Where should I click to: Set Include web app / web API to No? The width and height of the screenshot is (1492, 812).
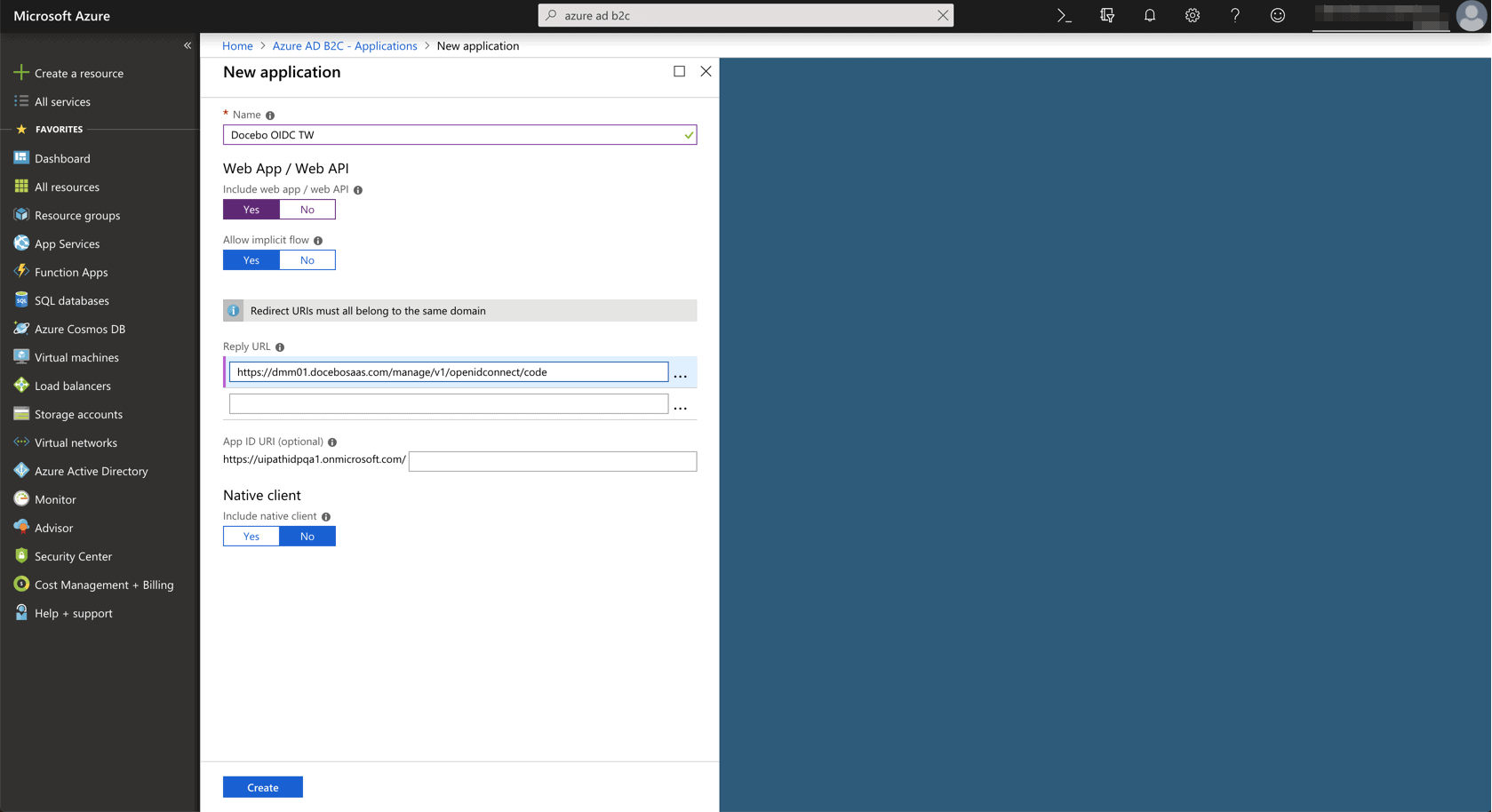click(x=307, y=210)
